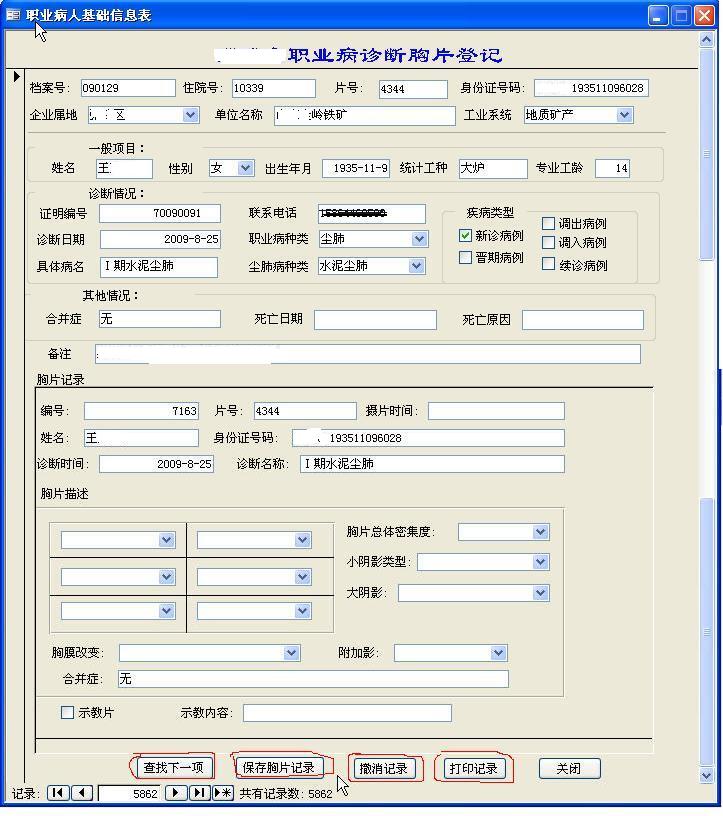Click the 专业工龄 field
The image size is (723, 816).
coord(612,168)
